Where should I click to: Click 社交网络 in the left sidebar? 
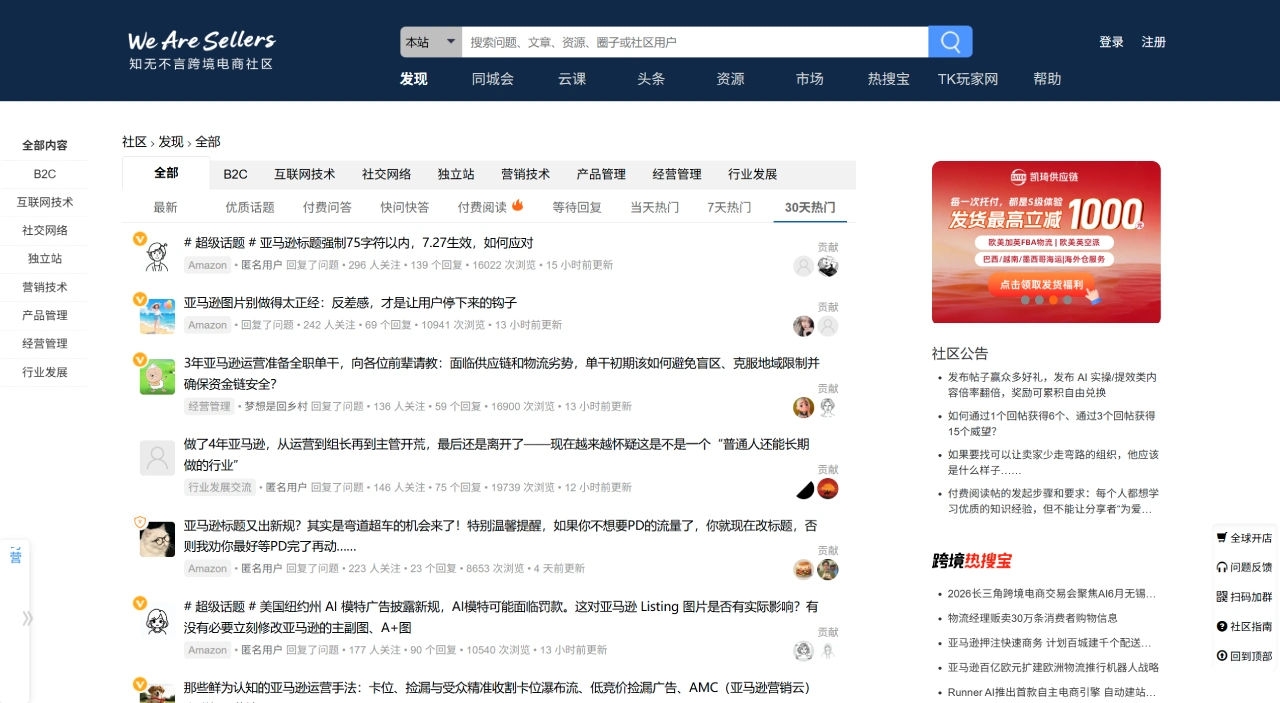pos(45,230)
